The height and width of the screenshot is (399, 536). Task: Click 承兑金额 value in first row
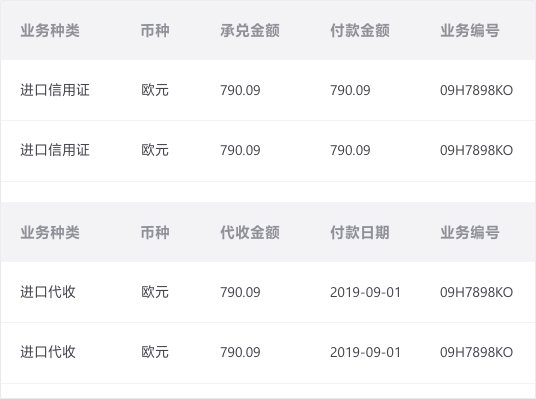[240, 90]
